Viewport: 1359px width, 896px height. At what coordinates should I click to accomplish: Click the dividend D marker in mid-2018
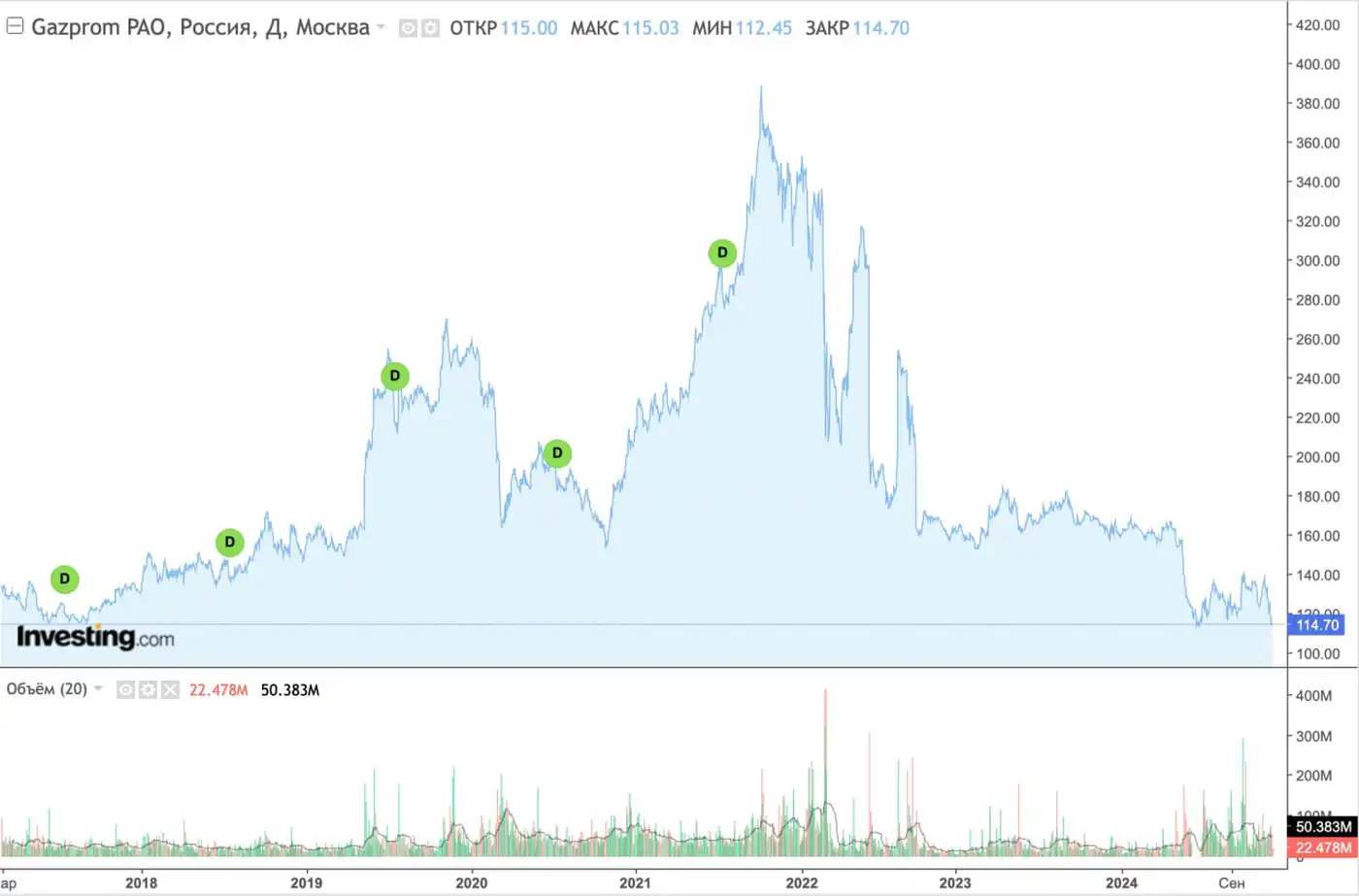[x=230, y=543]
